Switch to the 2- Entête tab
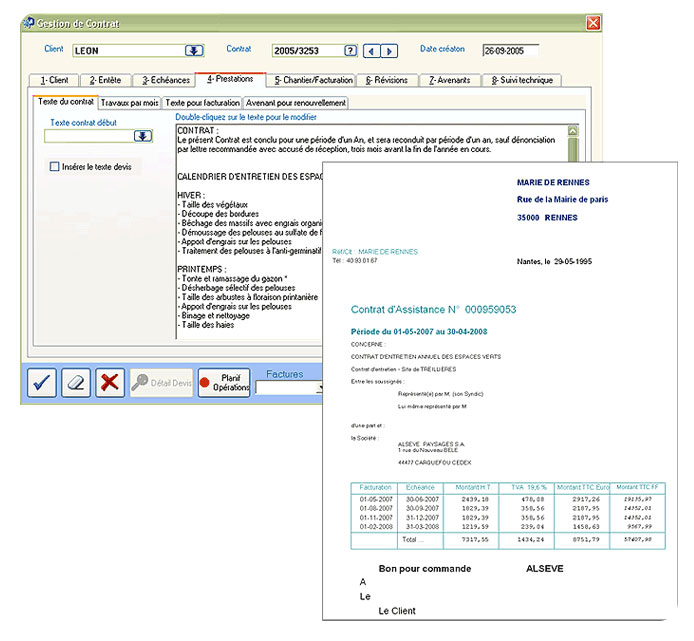Screen dimensions: 694x641 105,80
